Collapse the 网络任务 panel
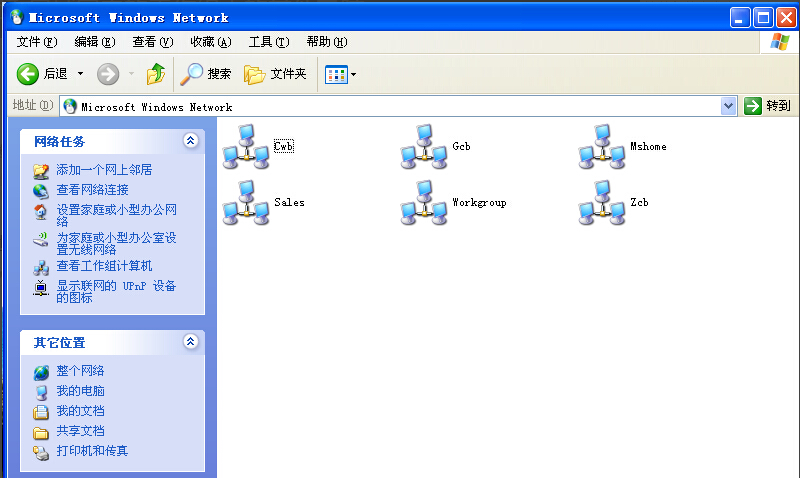The image size is (800, 478). coord(190,142)
